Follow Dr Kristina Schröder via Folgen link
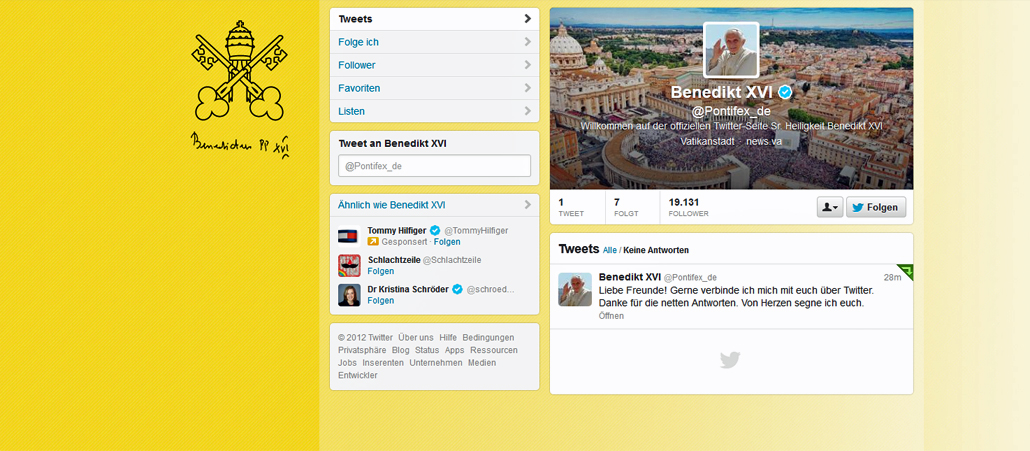 tap(381, 301)
